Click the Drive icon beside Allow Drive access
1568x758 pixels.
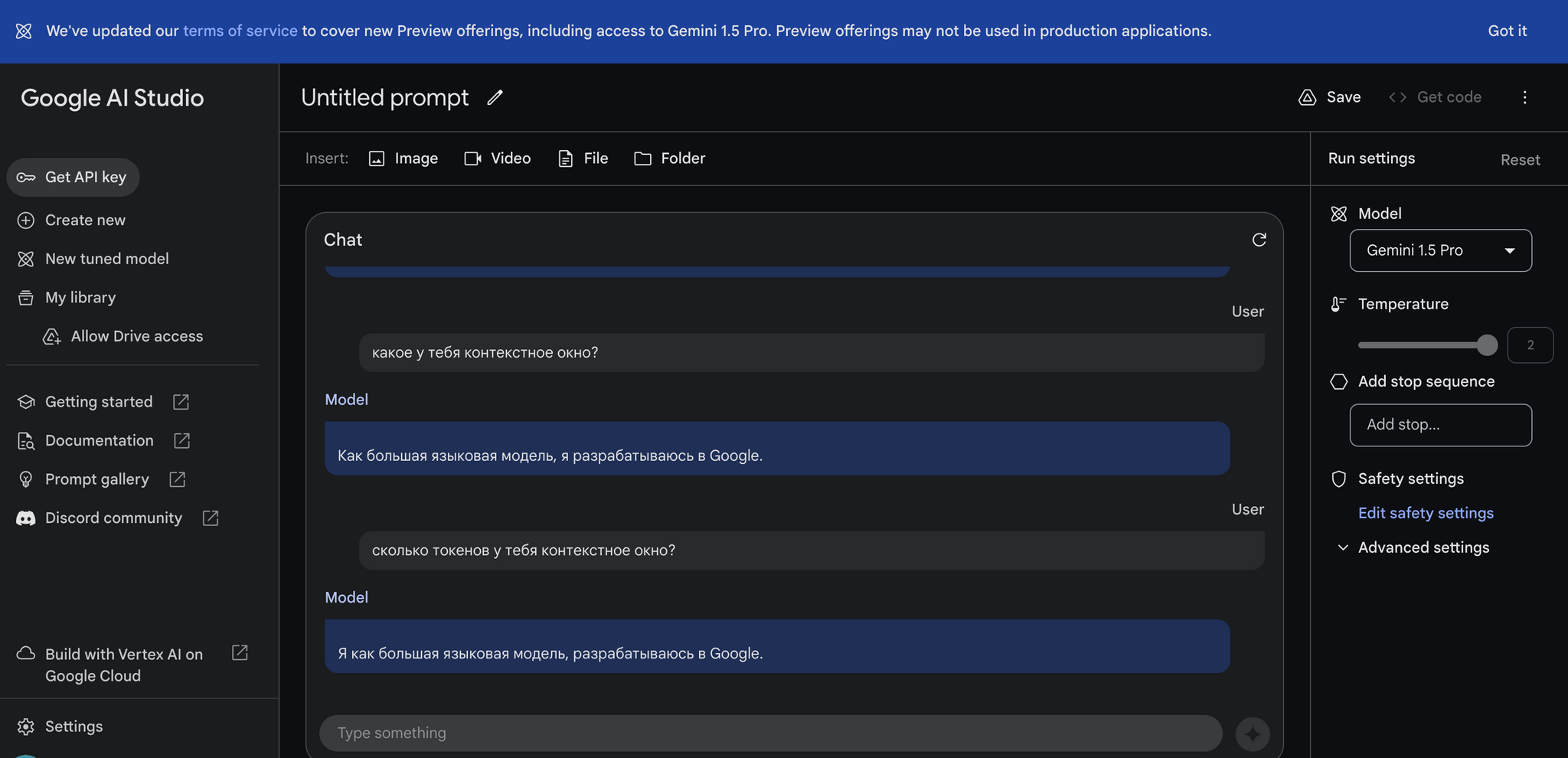coord(52,336)
